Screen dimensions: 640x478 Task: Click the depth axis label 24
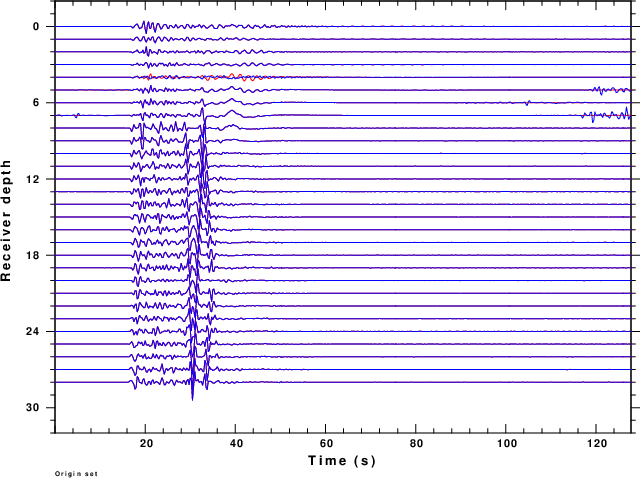coord(33,331)
